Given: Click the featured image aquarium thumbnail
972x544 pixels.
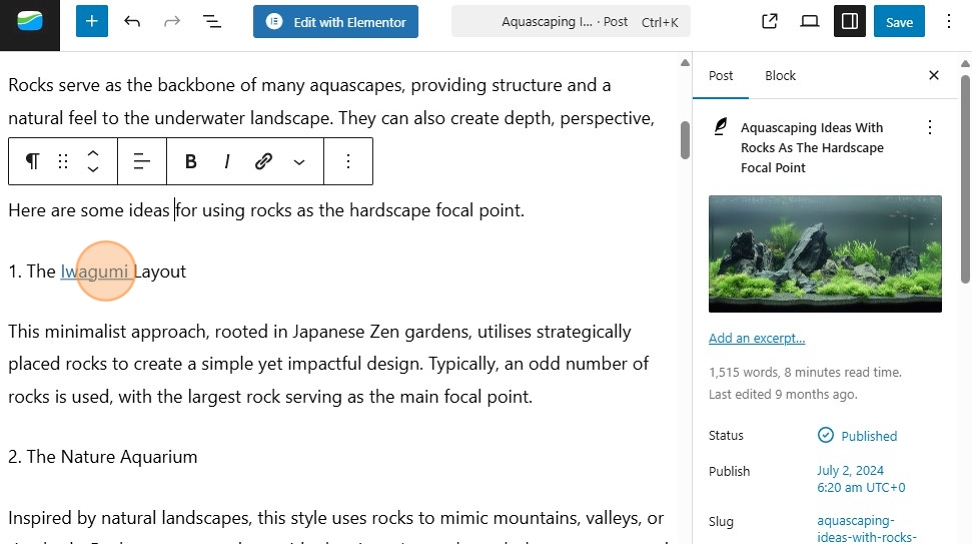Looking at the screenshot, I should pos(825,253).
